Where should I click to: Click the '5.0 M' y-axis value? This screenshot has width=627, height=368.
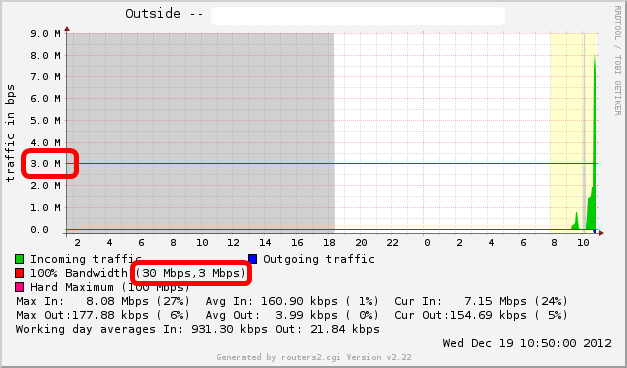point(45,120)
